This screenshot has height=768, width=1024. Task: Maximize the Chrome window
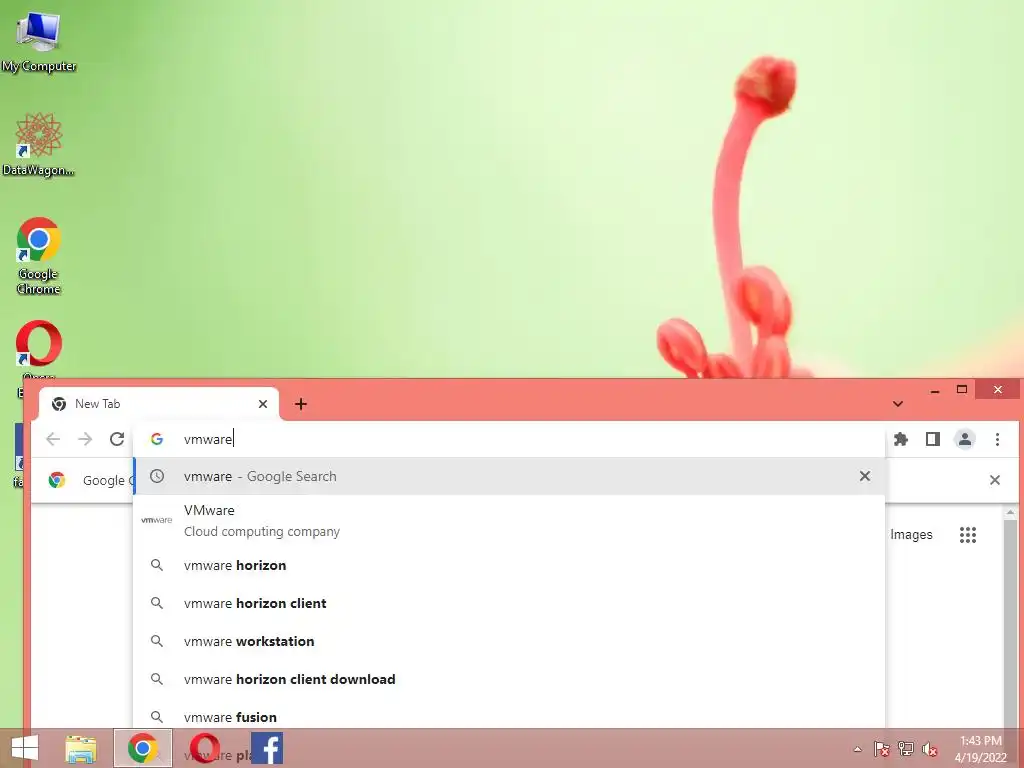(961, 390)
